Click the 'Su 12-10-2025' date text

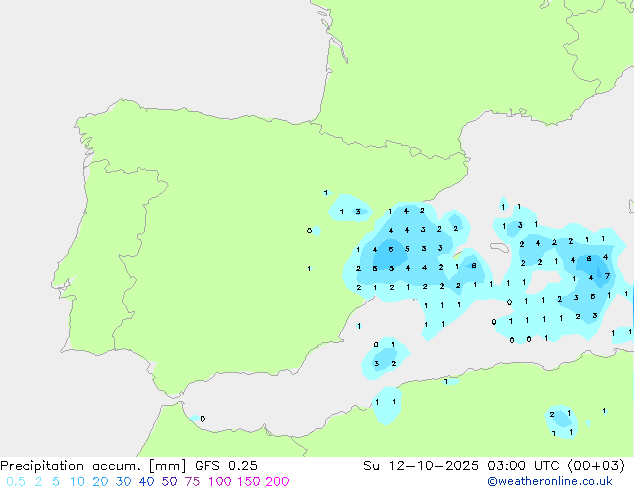coord(421,466)
